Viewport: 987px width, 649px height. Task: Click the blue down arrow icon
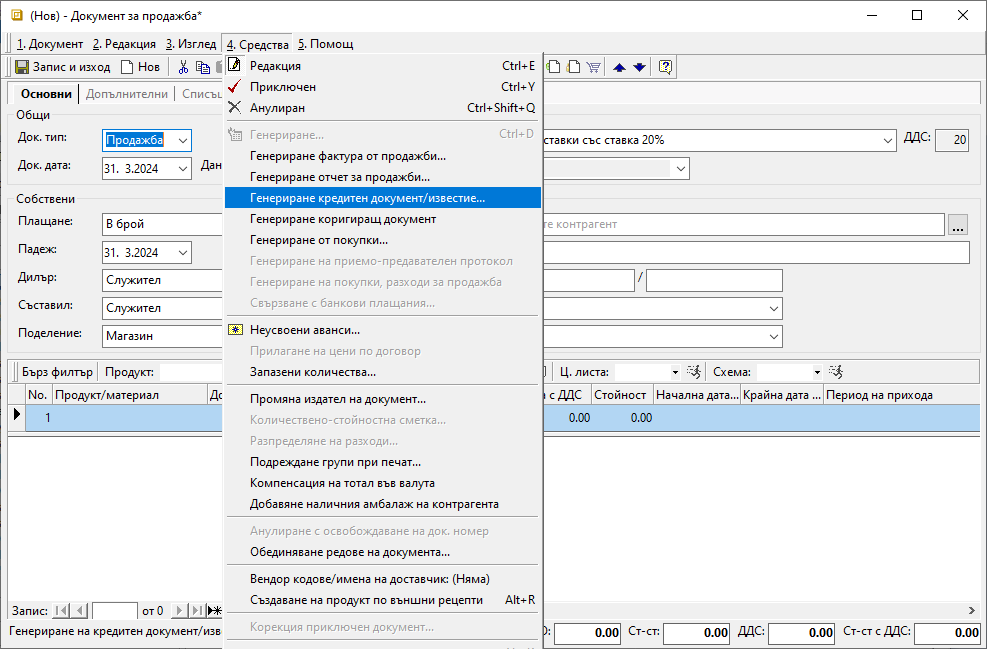(x=639, y=67)
